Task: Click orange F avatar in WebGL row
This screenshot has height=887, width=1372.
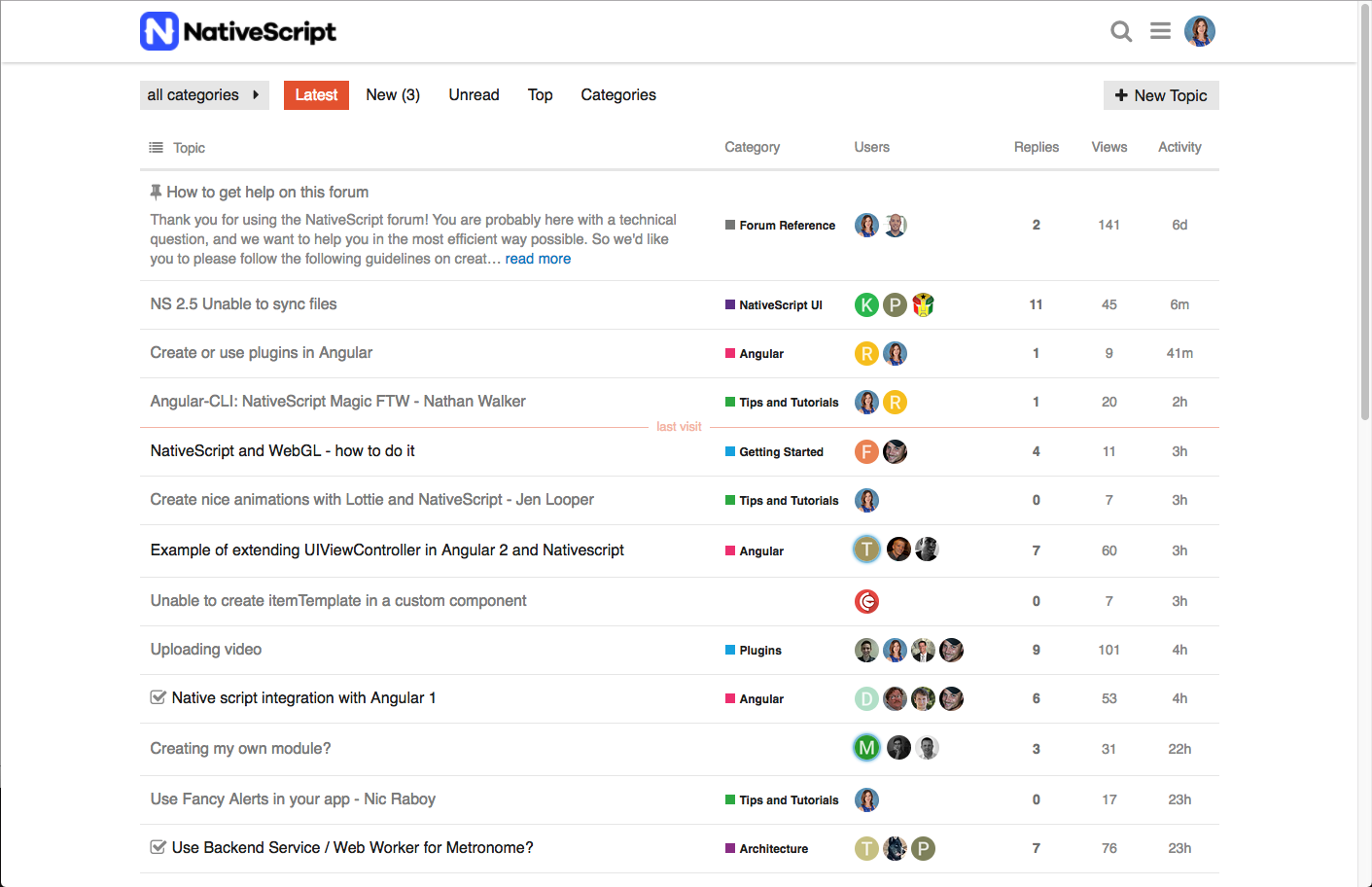Action: click(x=866, y=451)
